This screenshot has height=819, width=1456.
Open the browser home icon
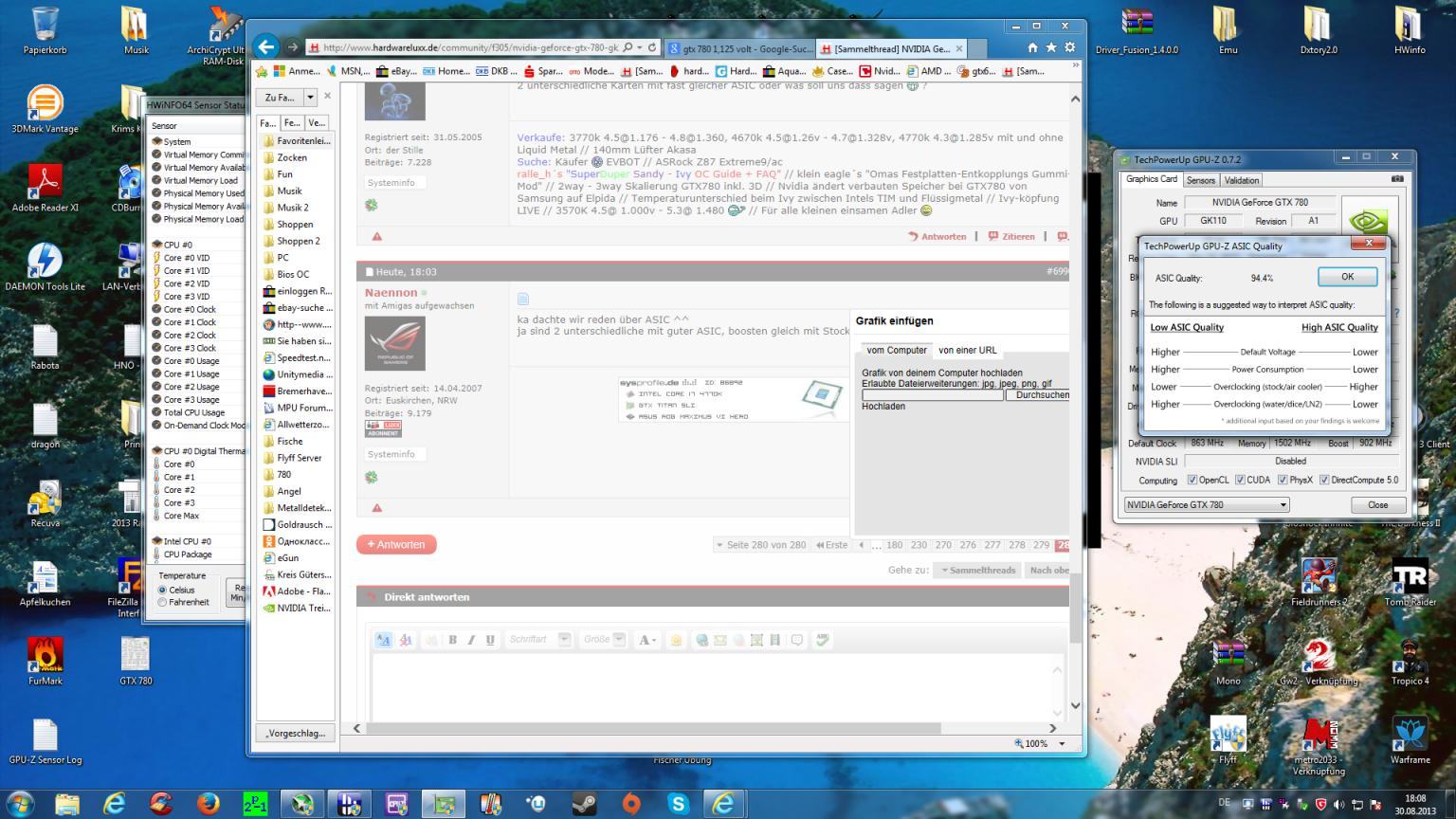point(1032,47)
